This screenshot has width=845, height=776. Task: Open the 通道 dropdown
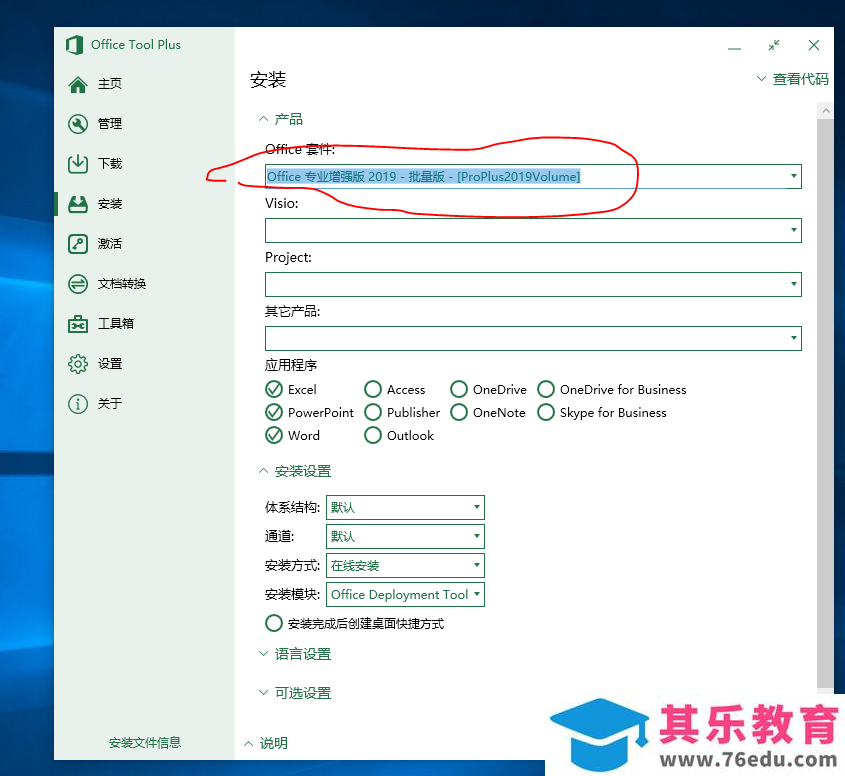pos(405,536)
